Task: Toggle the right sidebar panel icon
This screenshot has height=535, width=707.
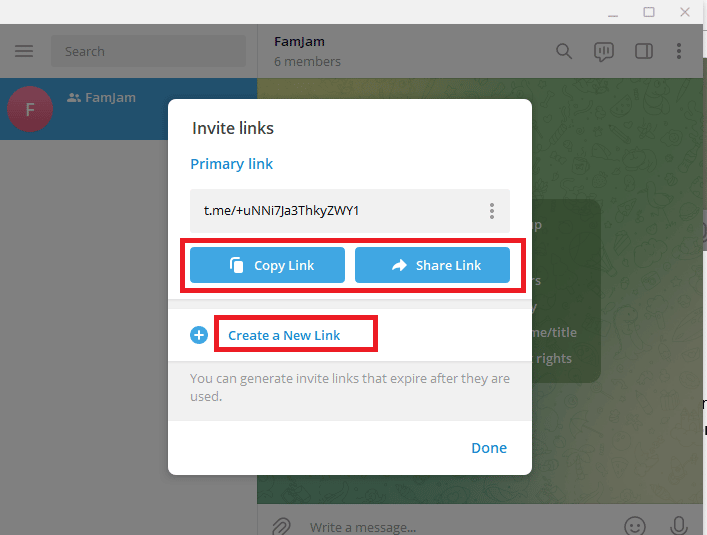Action: (643, 51)
